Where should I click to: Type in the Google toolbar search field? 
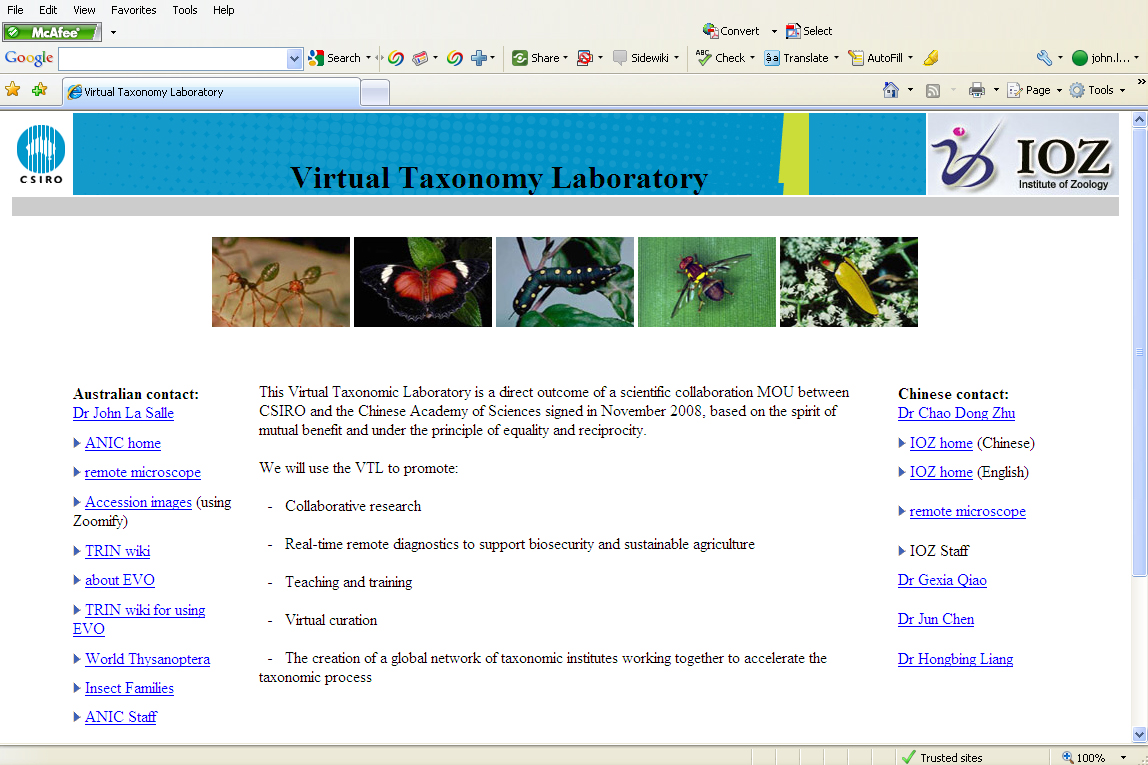coord(172,59)
